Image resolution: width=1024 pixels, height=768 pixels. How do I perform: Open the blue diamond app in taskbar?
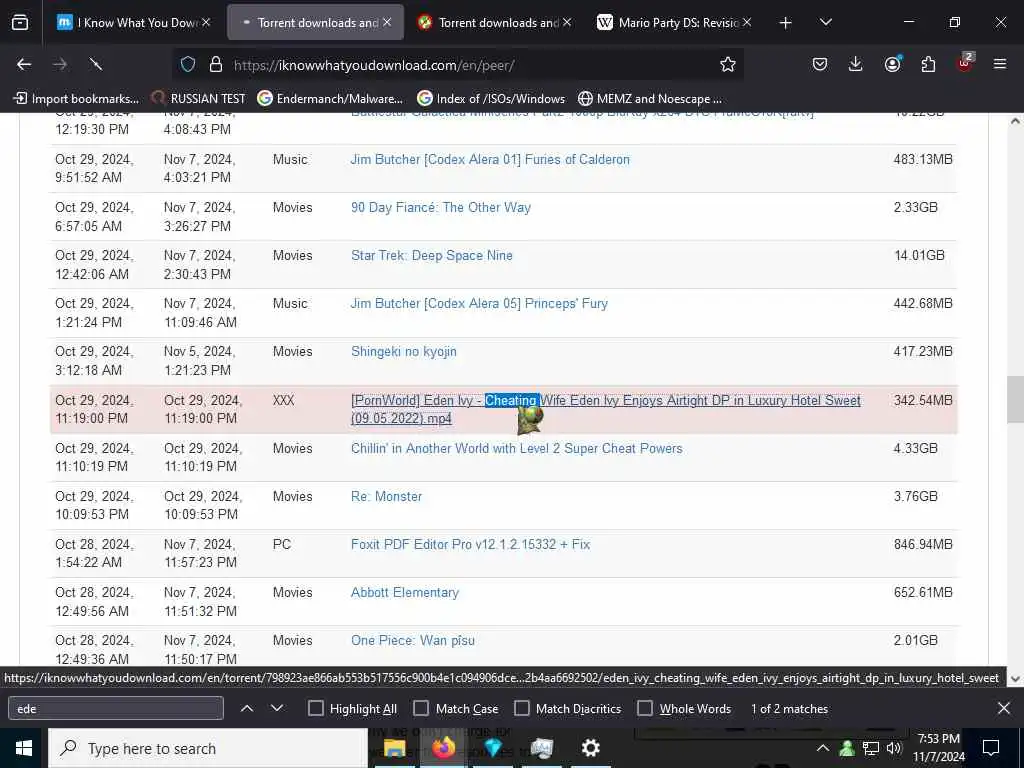493,748
